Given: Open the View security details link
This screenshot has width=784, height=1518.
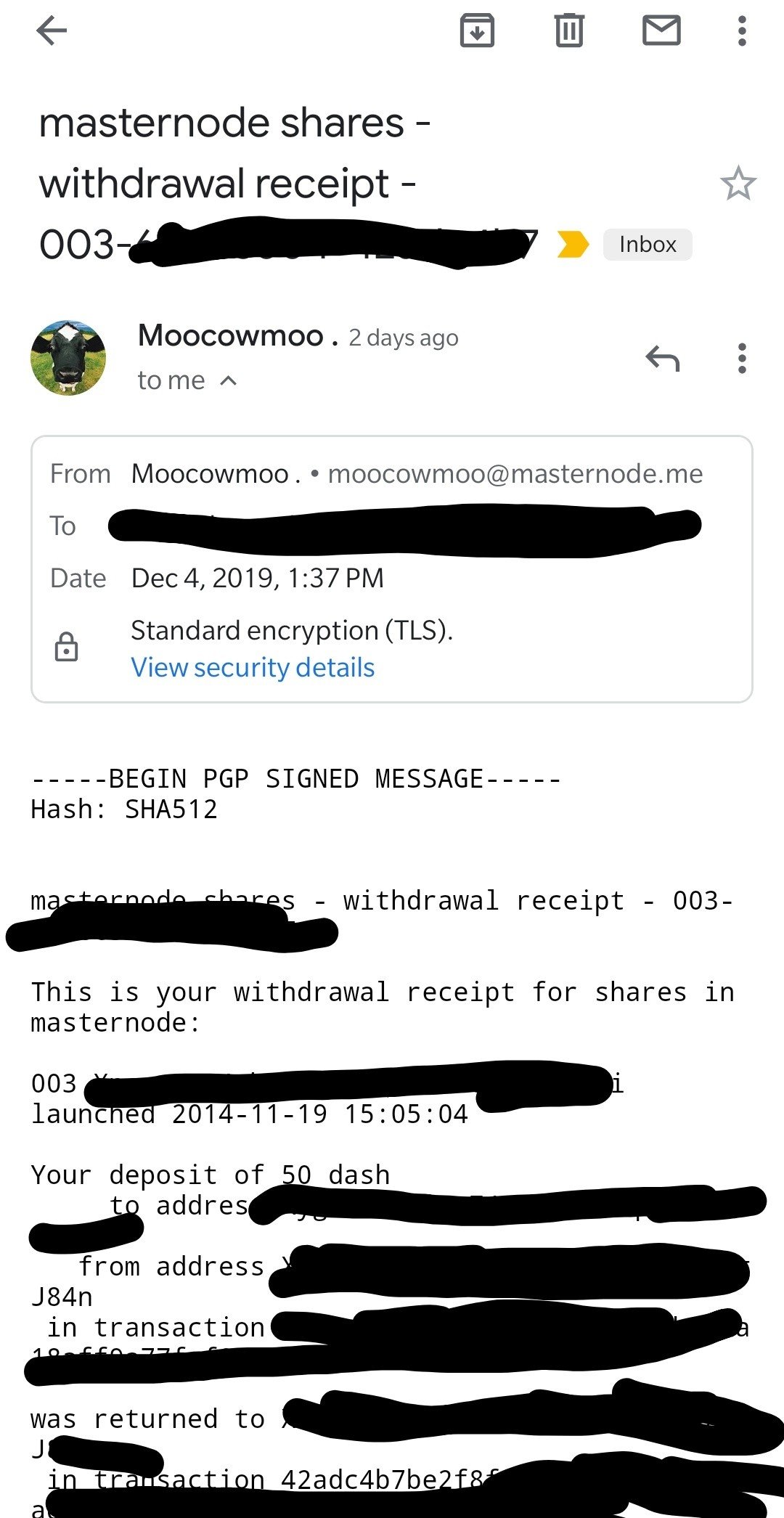Looking at the screenshot, I should (253, 667).
